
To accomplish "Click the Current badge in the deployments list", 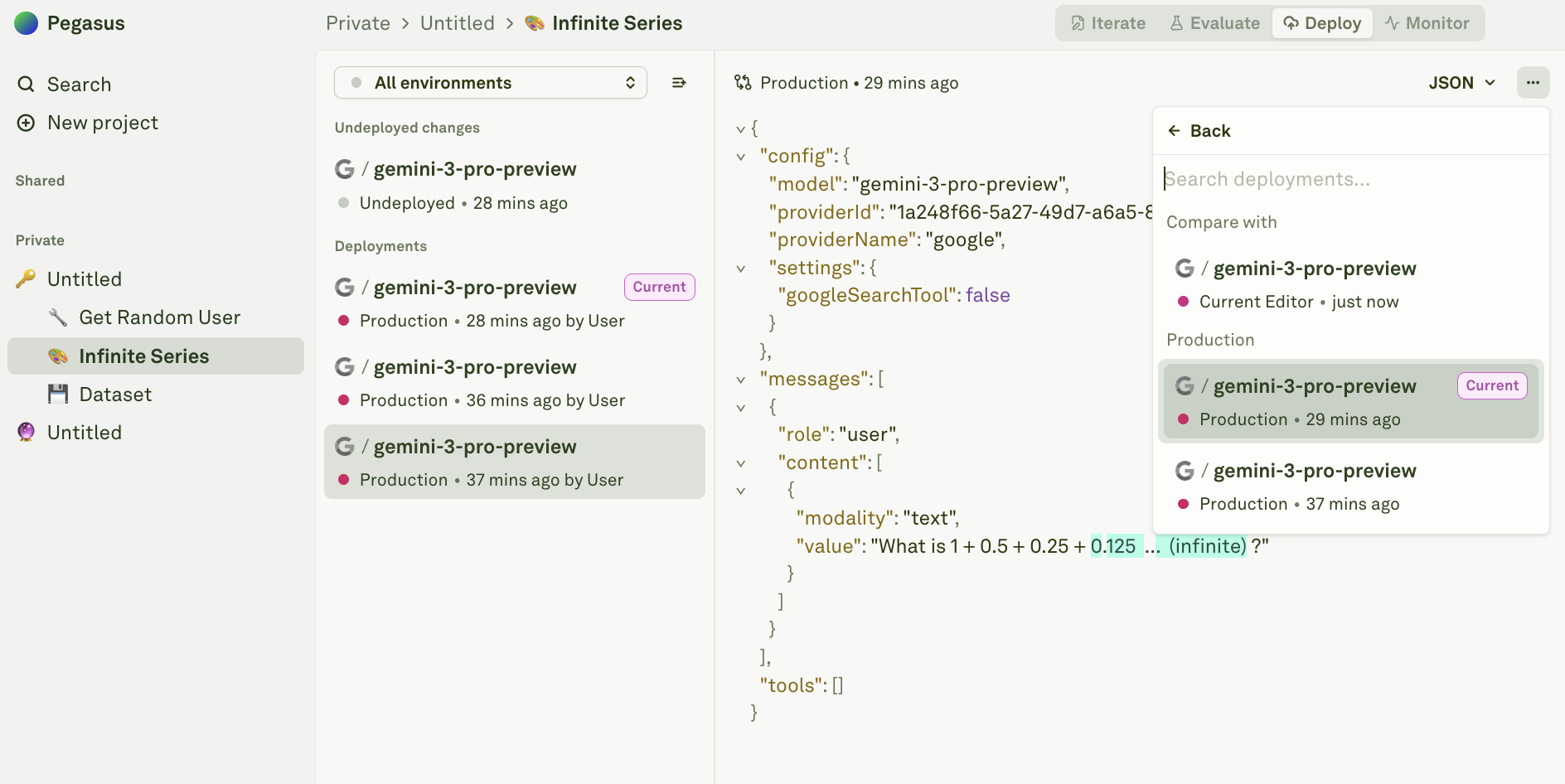I will click(x=660, y=287).
